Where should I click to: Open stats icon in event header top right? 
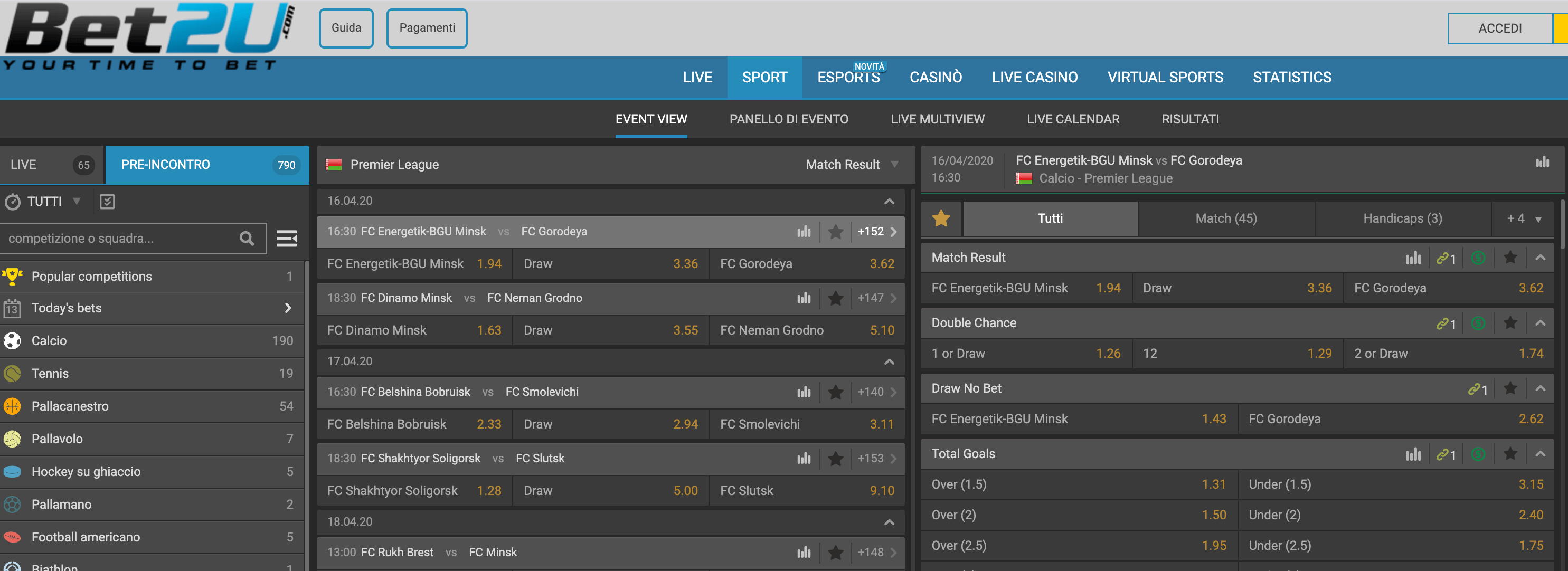tap(1542, 162)
